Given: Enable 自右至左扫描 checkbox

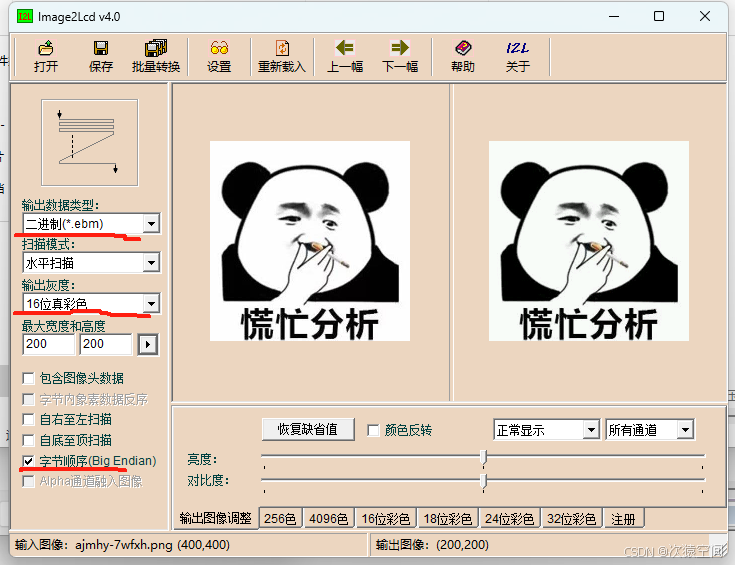Looking at the screenshot, I should click(29, 420).
